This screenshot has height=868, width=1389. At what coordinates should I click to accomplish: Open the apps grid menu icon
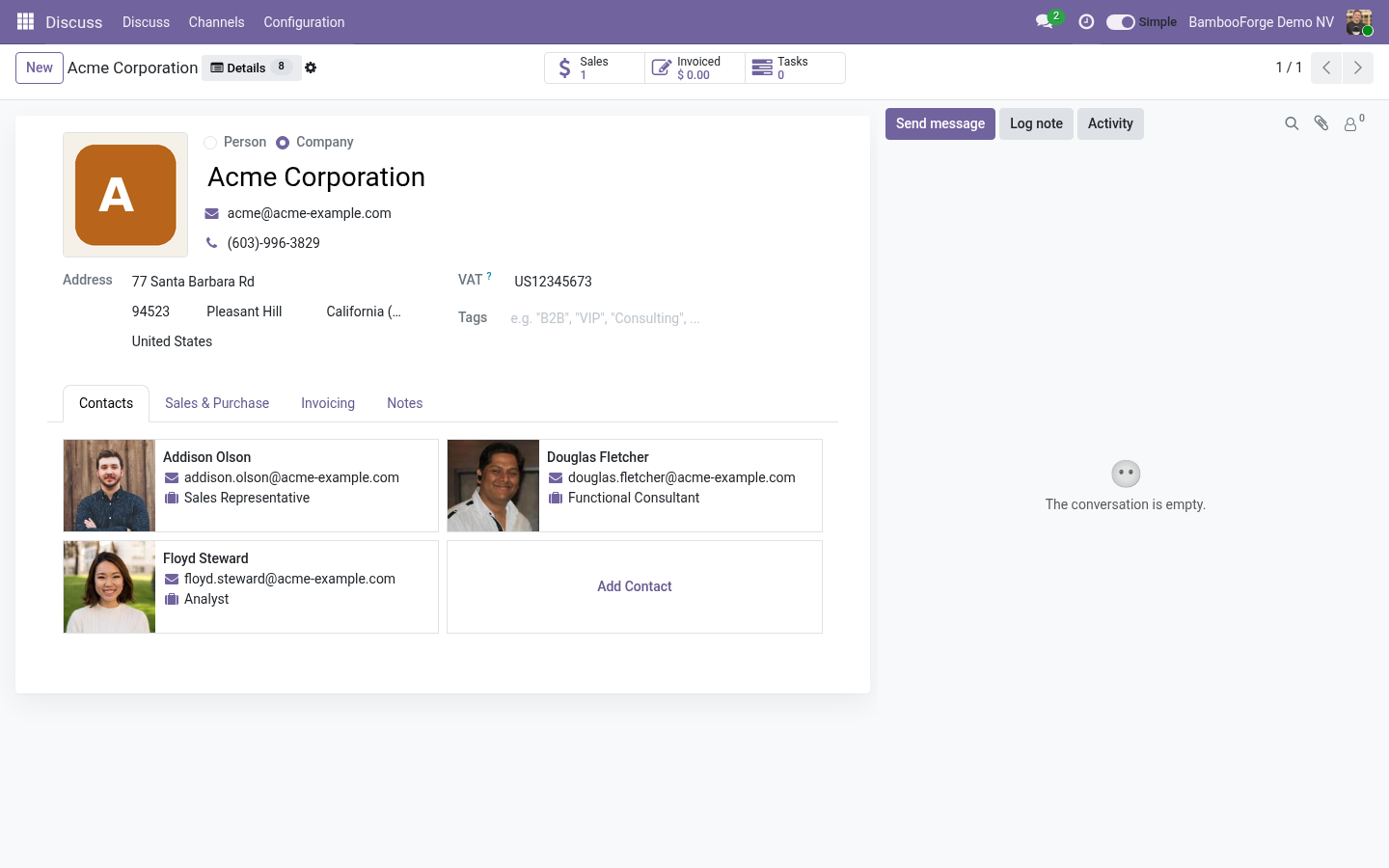25,21
